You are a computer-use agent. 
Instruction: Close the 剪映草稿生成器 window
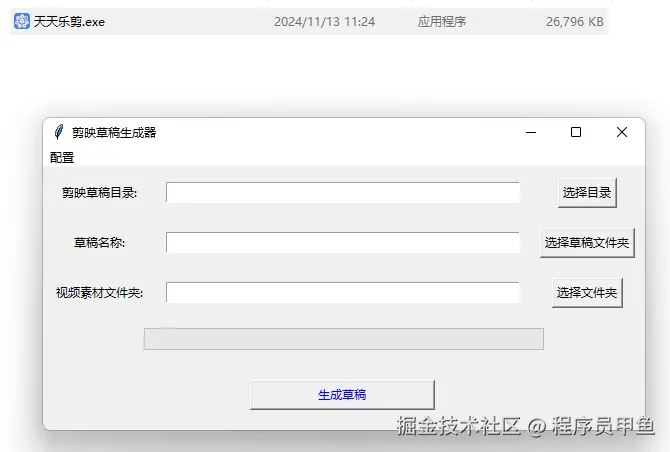tap(622, 132)
